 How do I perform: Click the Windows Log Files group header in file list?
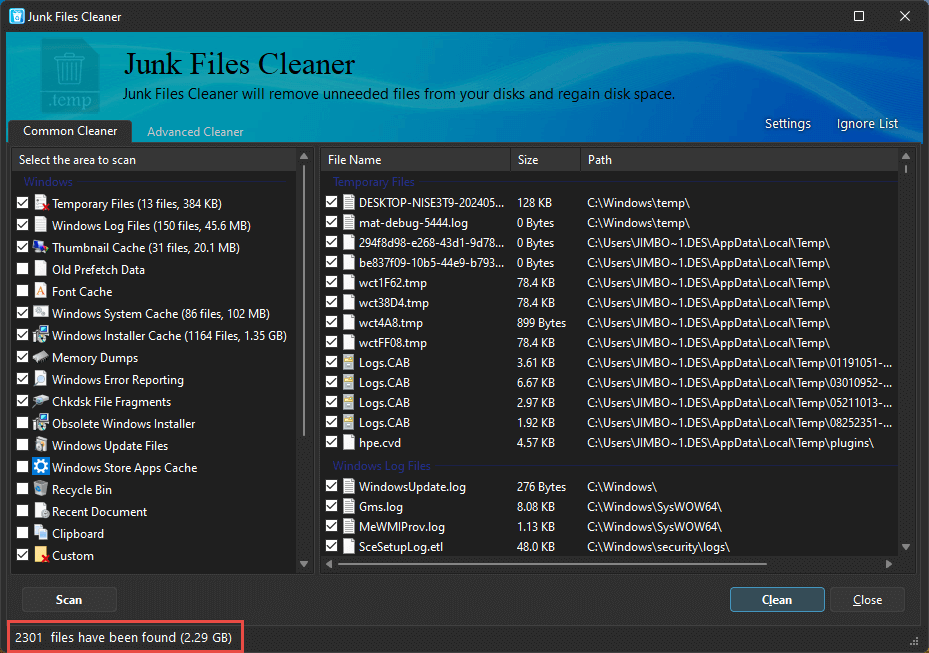381,466
